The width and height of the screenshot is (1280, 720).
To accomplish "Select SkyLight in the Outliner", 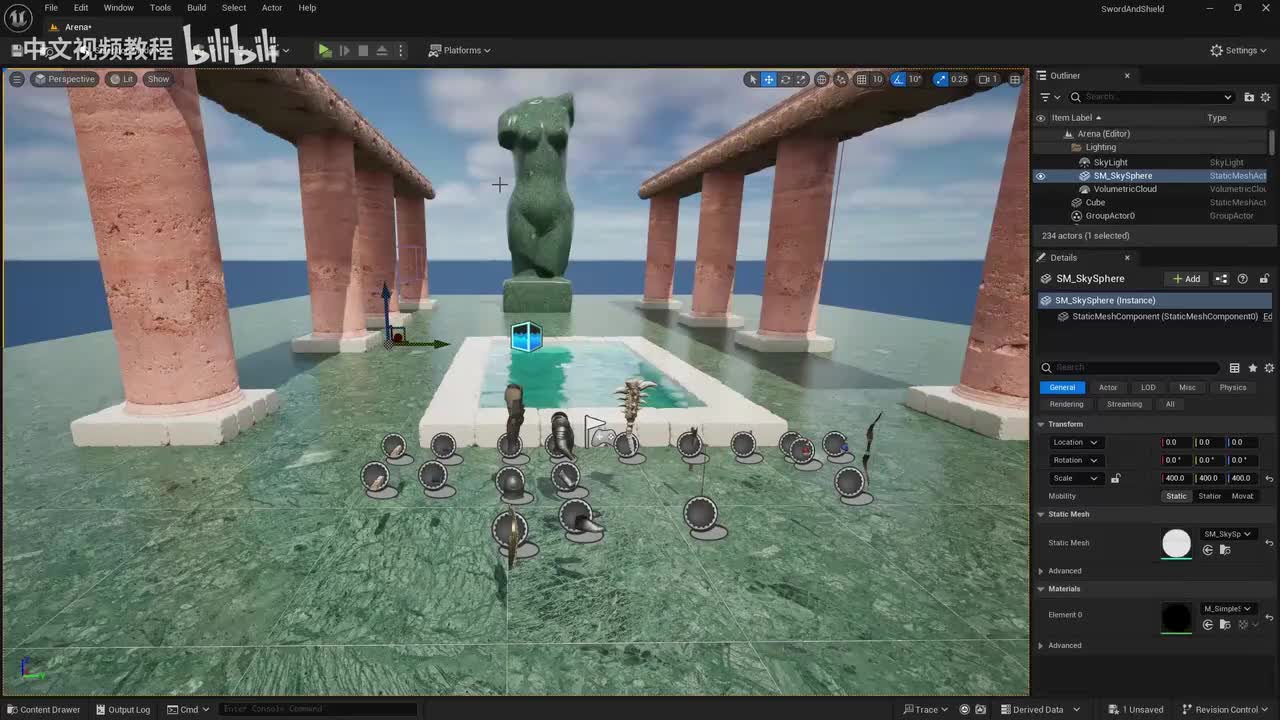I will tap(1110, 162).
